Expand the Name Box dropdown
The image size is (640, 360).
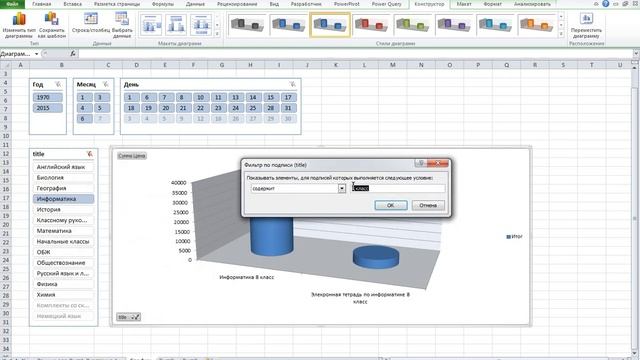coord(36,54)
